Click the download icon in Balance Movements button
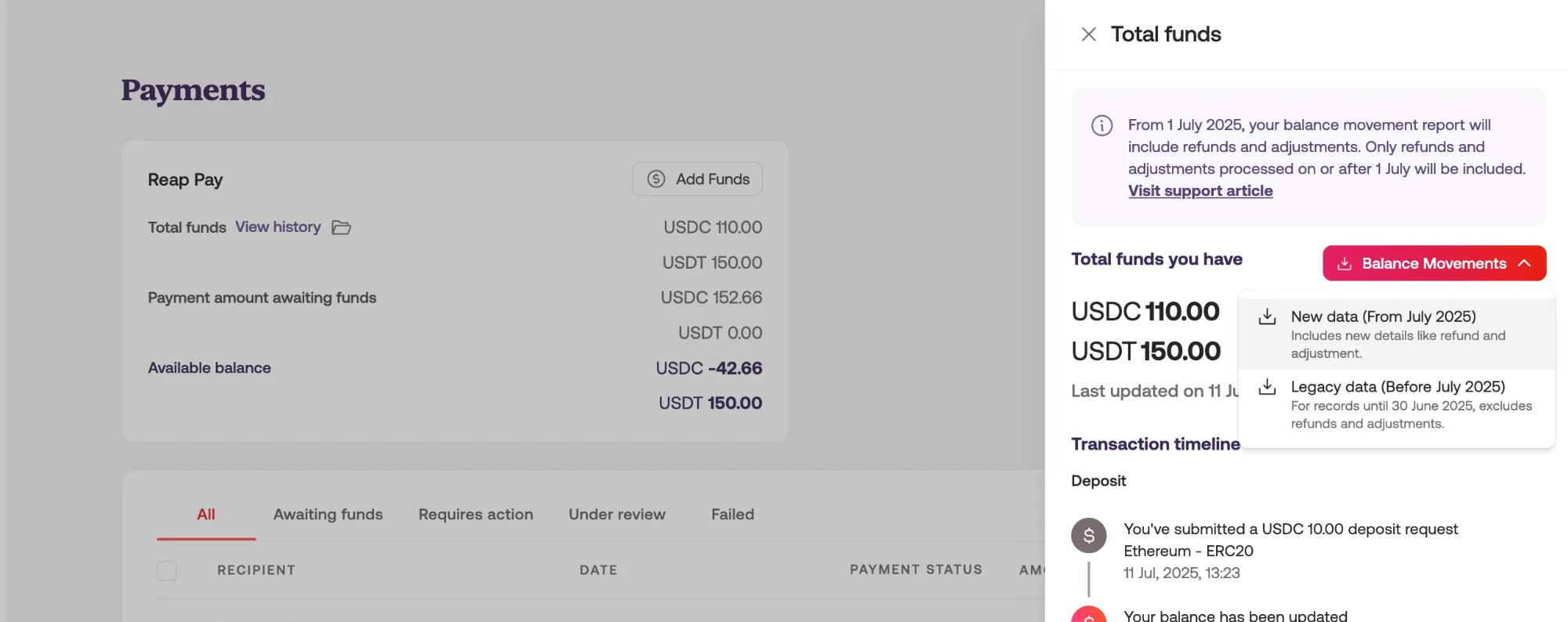Viewport: 1568px width, 622px height. tap(1345, 264)
